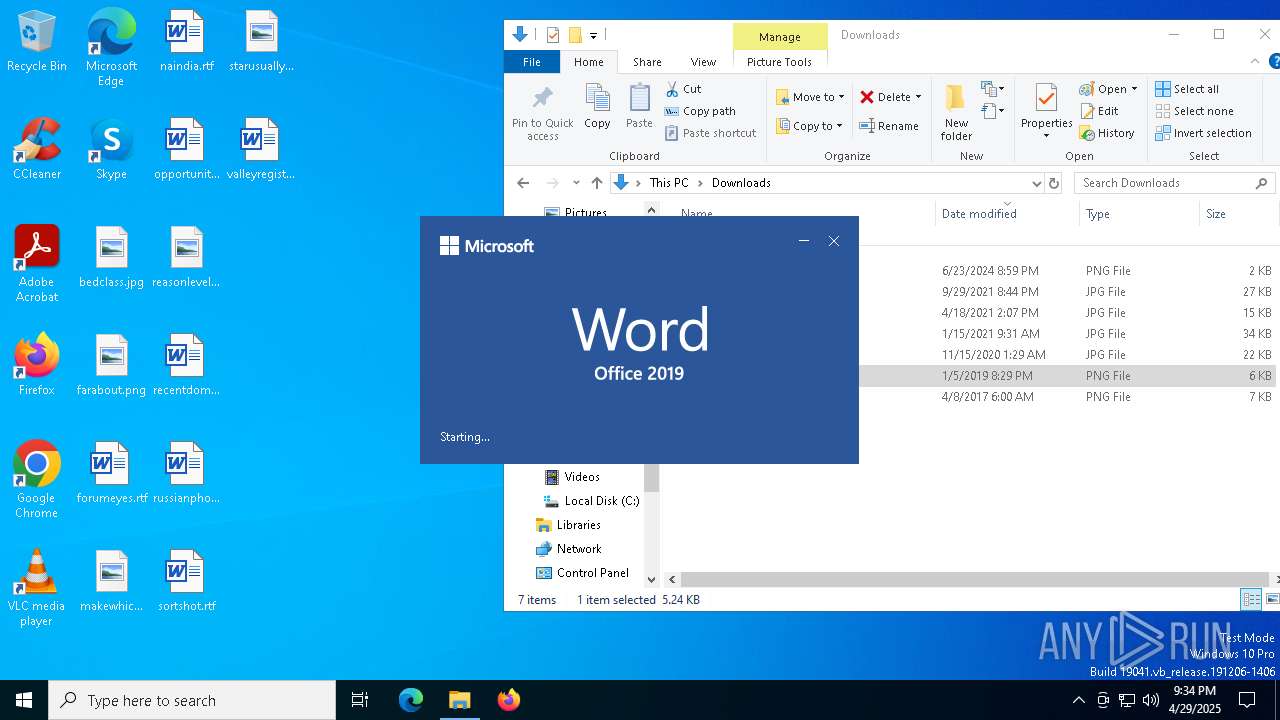Expand the Open button dropdown arrow
The height and width of the screenshot is (720, 1280).
click(1134, 89)
